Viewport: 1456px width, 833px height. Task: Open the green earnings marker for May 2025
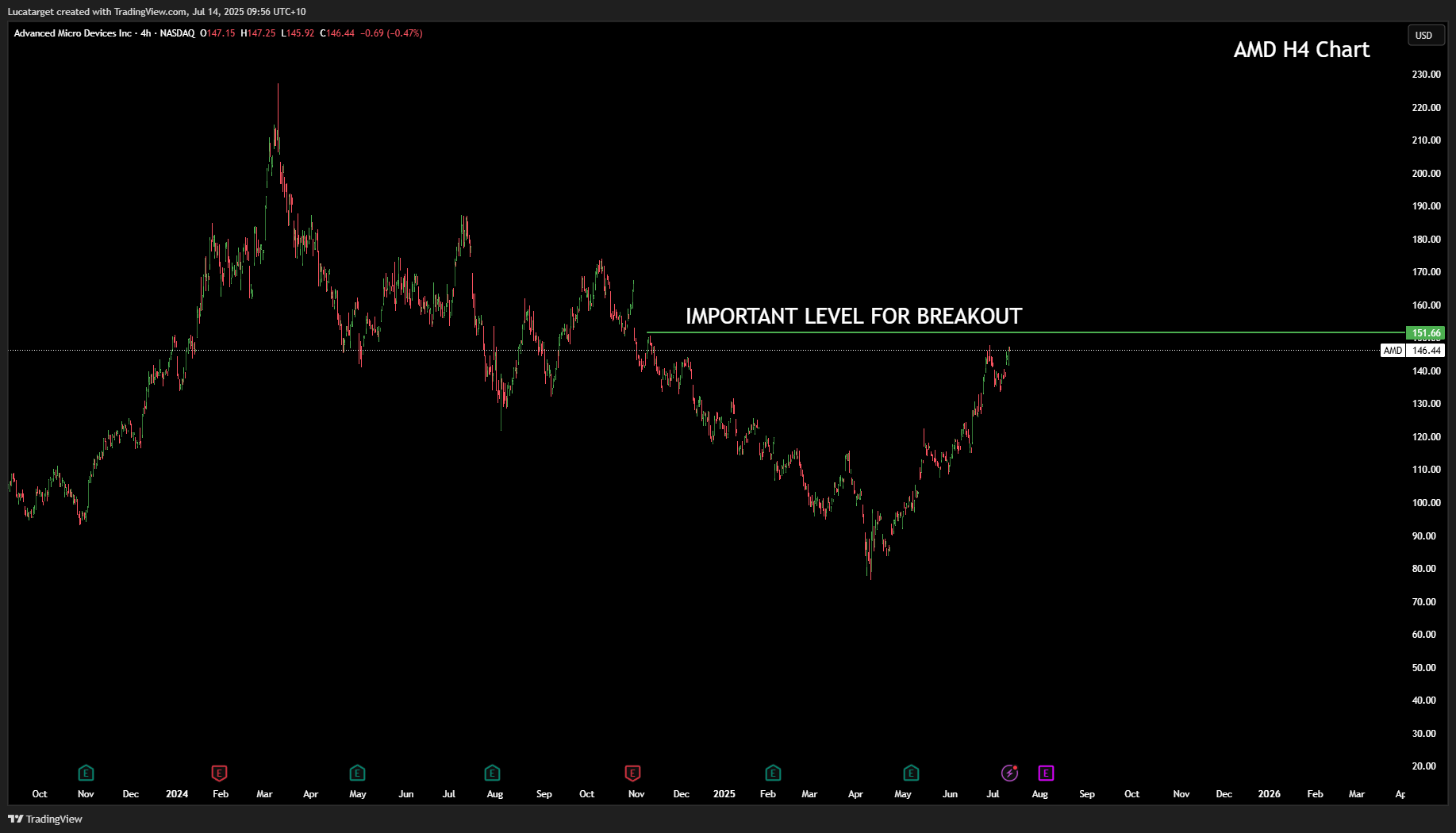coord(911,773)
